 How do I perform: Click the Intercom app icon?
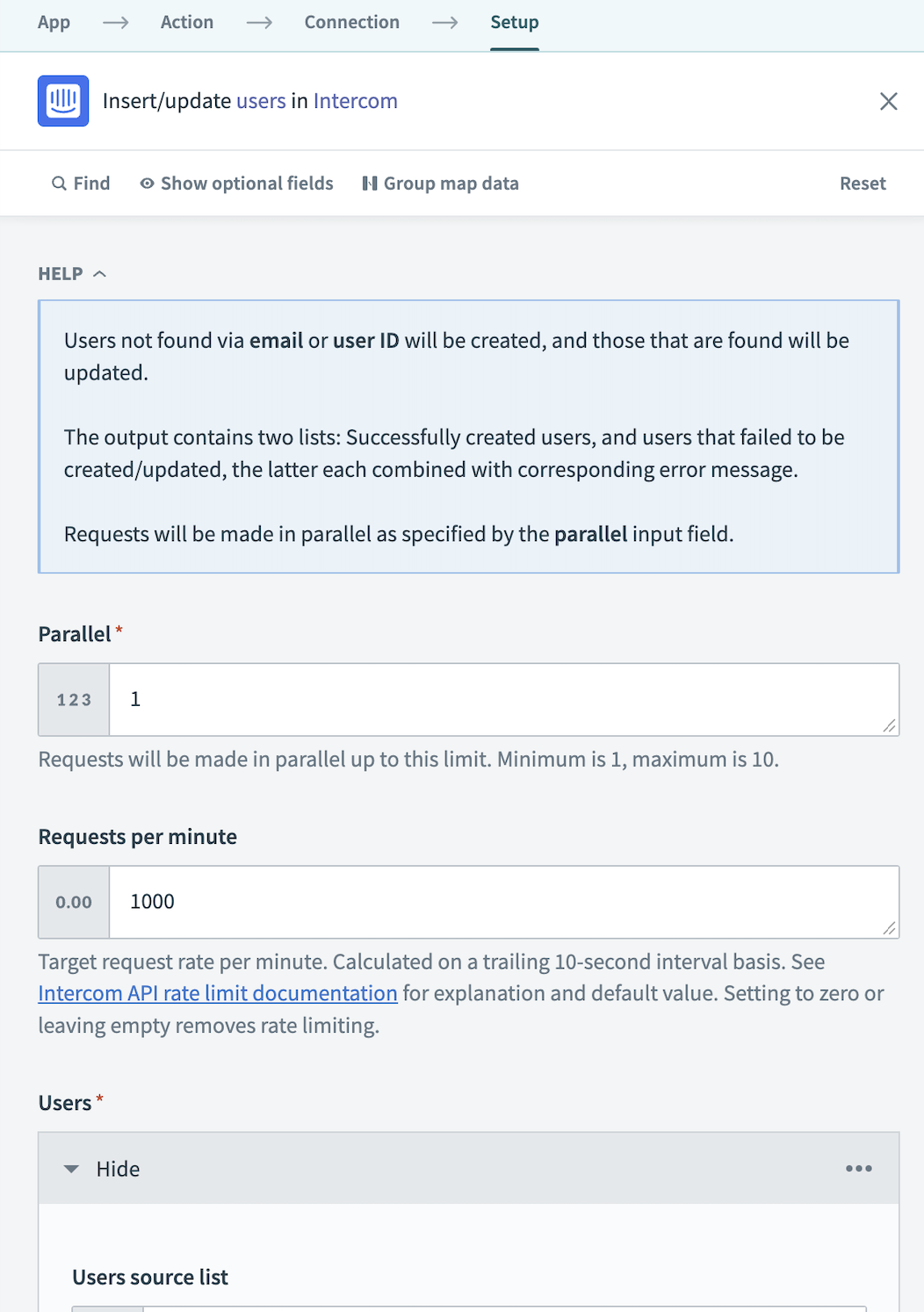[62, 100]
